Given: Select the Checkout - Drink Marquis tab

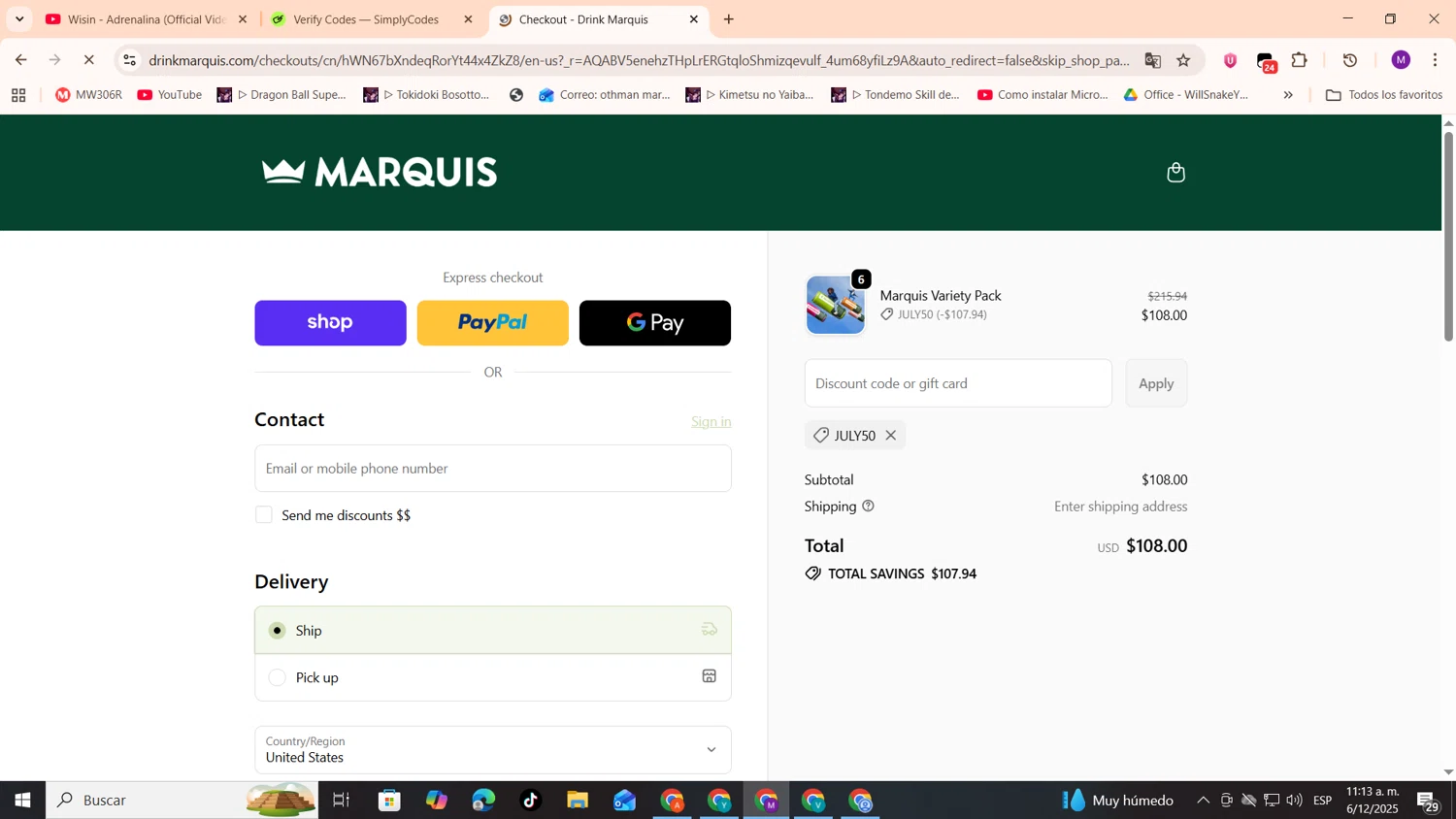Looking at the screenshot, I should 598,19.
